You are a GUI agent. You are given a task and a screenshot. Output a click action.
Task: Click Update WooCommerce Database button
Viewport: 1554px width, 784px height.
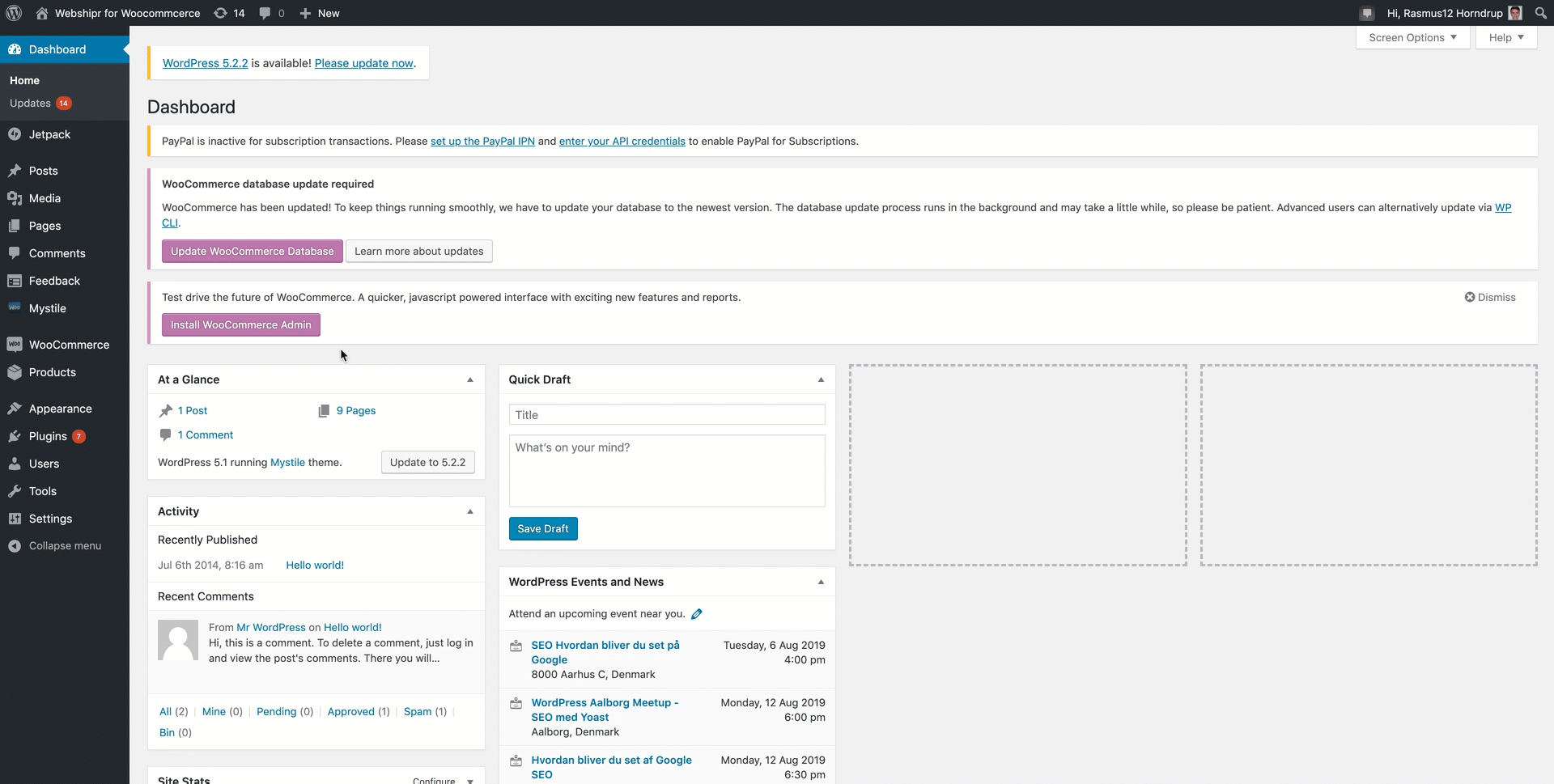[x=252, y=251]
